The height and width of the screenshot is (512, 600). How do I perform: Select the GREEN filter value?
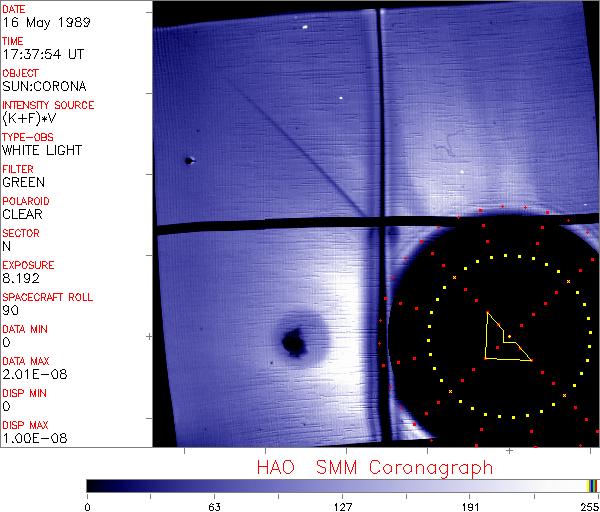point(24,182)
